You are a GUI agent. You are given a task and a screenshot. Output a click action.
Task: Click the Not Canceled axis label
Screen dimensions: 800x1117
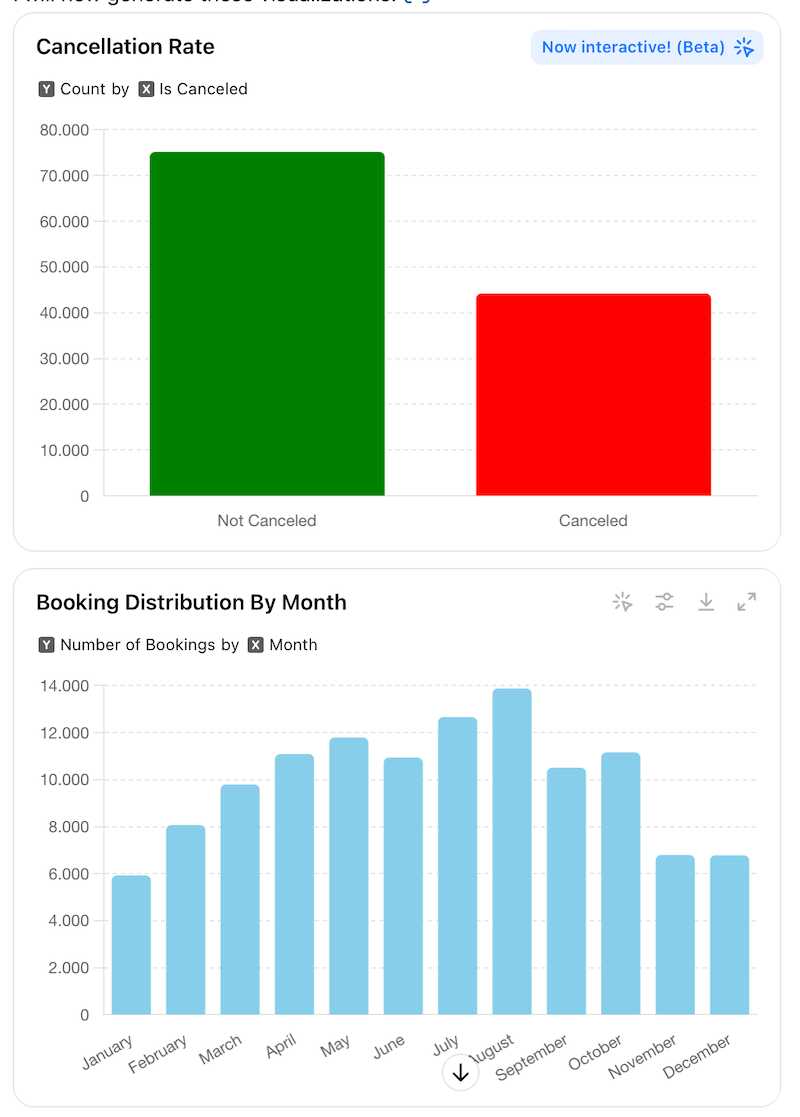(266, 520)
